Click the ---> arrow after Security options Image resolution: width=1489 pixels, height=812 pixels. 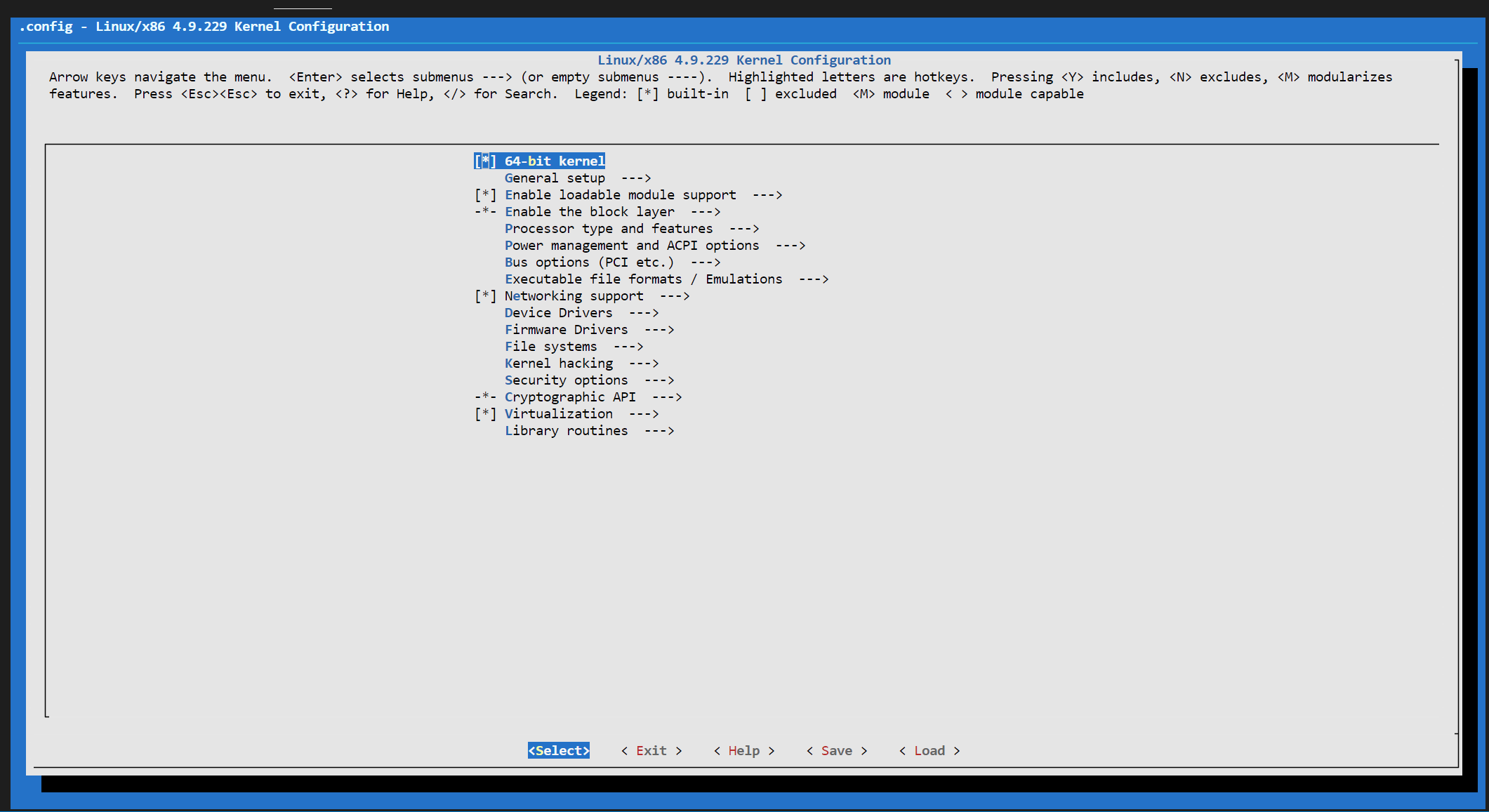point(659,380)
